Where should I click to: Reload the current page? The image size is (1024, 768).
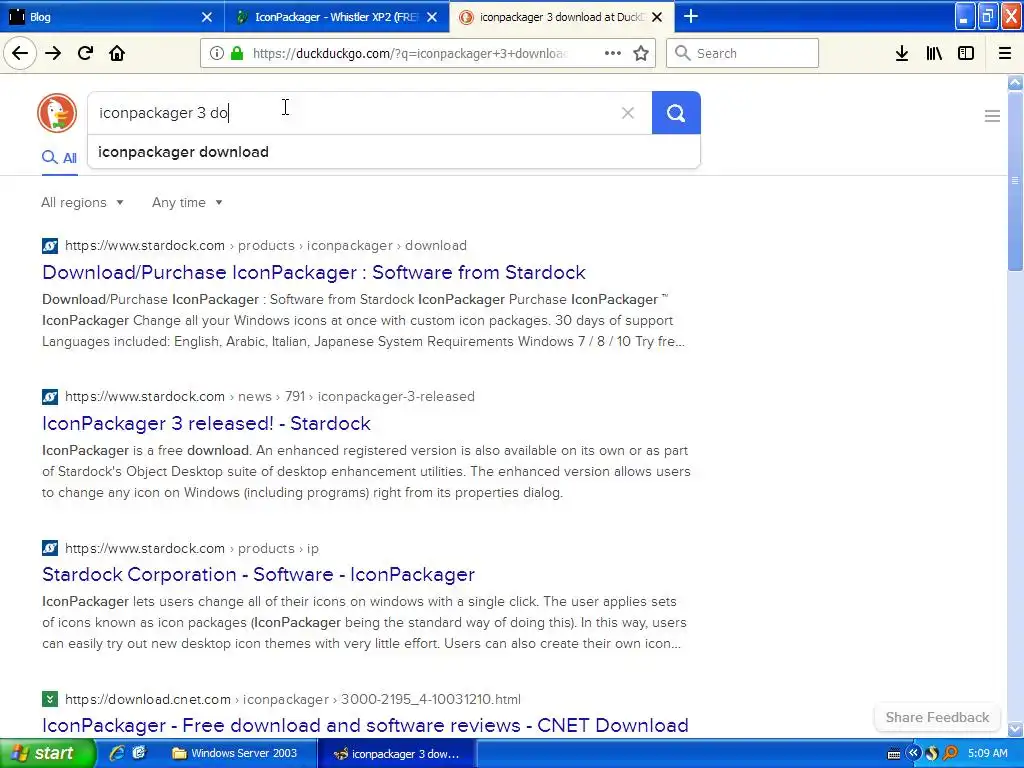click(x=85, y=54)
